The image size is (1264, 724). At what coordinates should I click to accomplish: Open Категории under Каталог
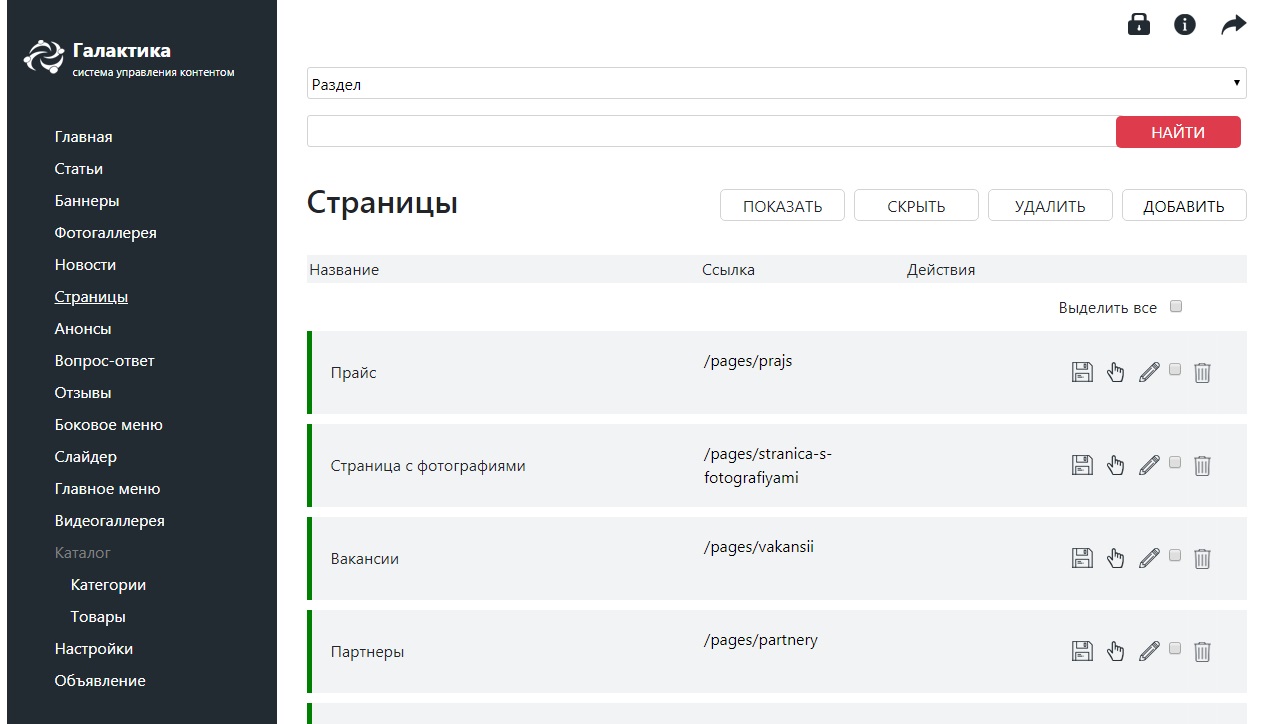click(x=109, y=585)
